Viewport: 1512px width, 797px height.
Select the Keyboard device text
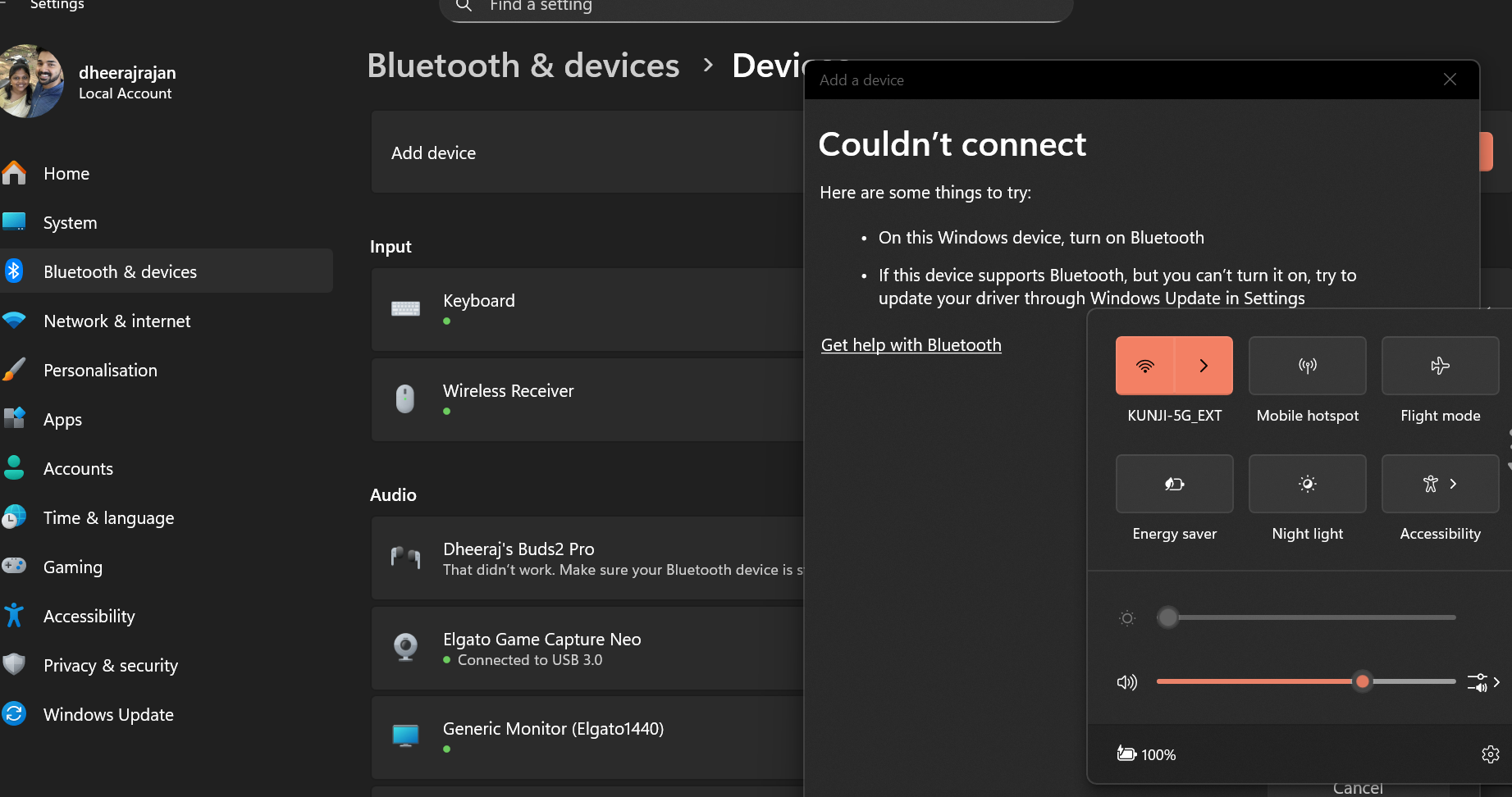point(479,301)
